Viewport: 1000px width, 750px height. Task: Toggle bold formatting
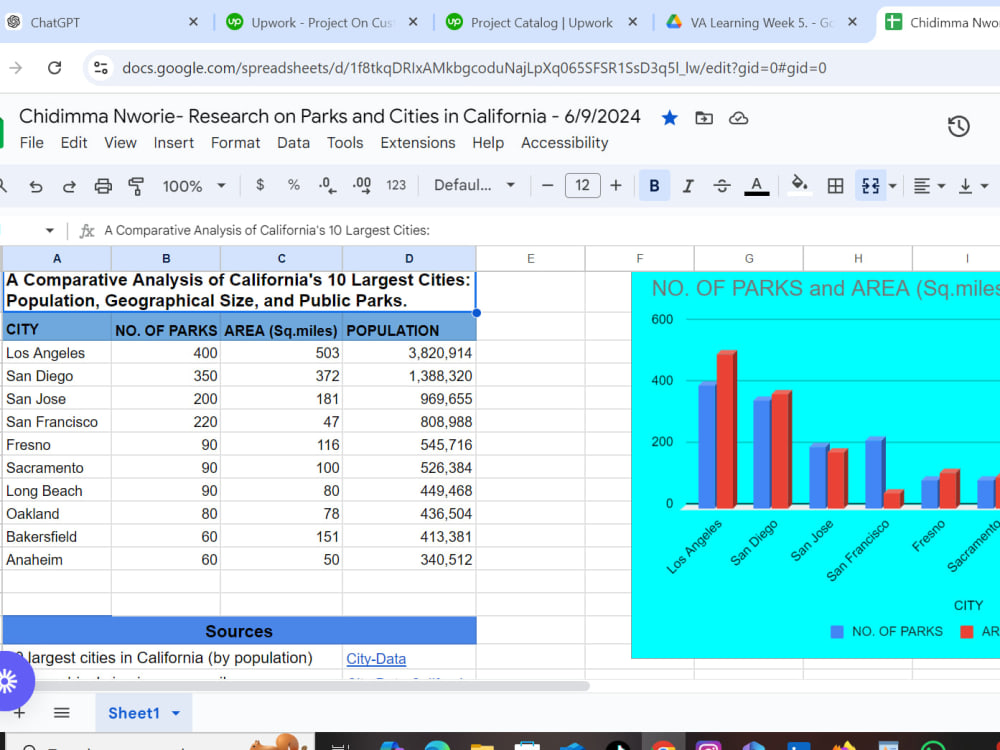pos(654,186)
